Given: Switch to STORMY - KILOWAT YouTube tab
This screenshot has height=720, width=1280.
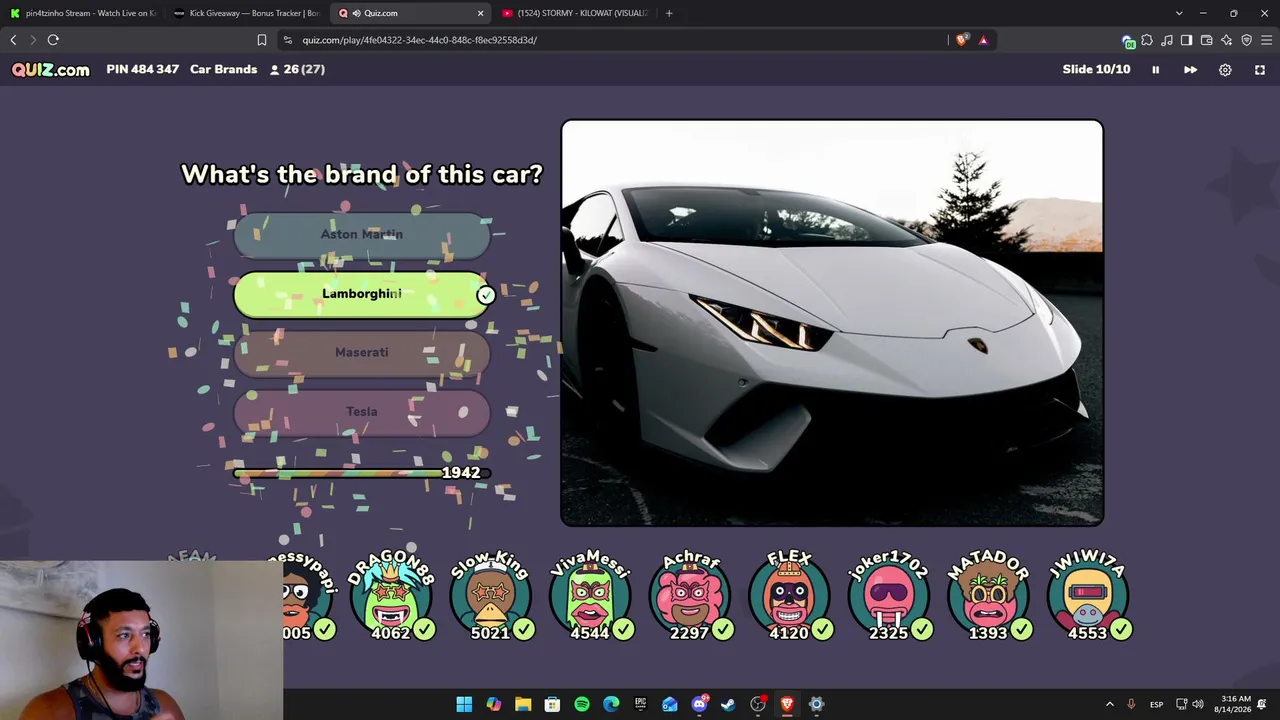Looking at the screenshot, I should pyautogui.click(x=574, y=13).
